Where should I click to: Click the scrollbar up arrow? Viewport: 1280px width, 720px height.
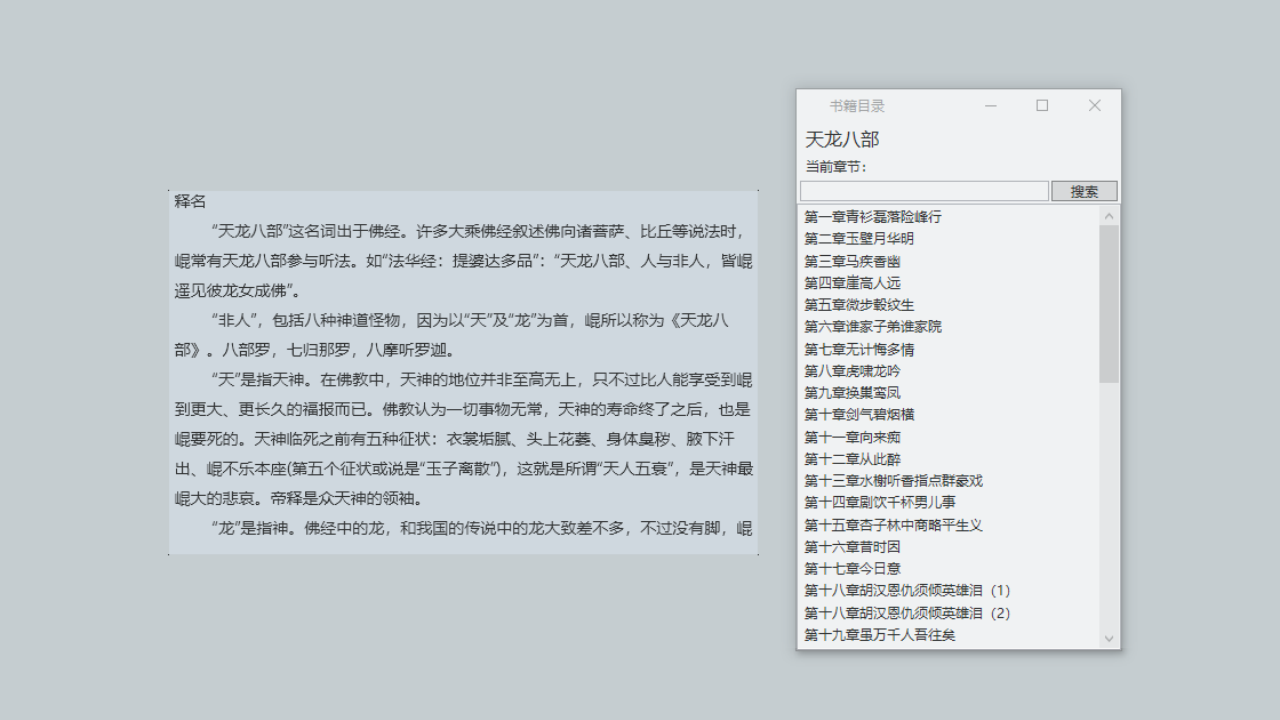pos(1109,214)
